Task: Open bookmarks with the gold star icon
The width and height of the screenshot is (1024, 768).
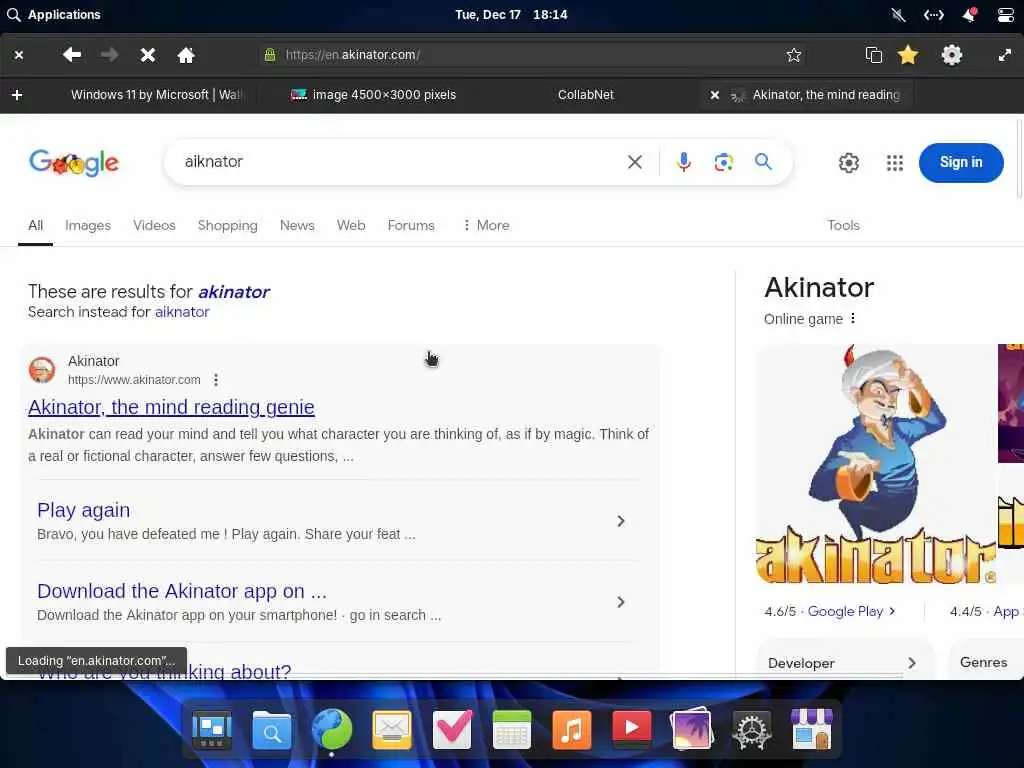Action: tap(908, 55)
